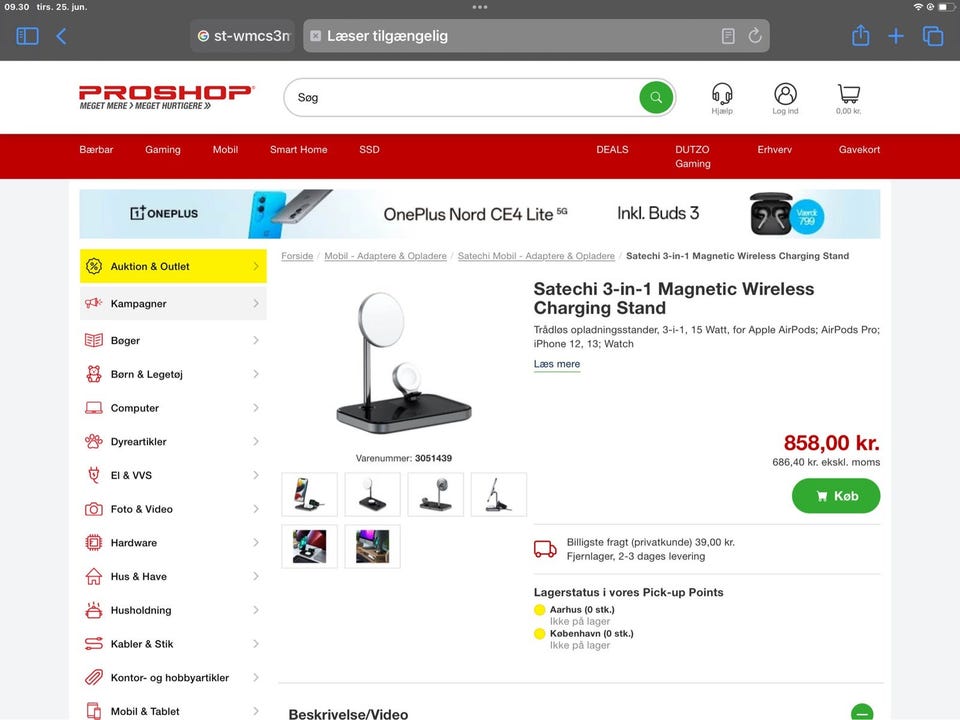Click the green Køb button
The width and height of the screenshot is (960, 720).
(836, 496)
